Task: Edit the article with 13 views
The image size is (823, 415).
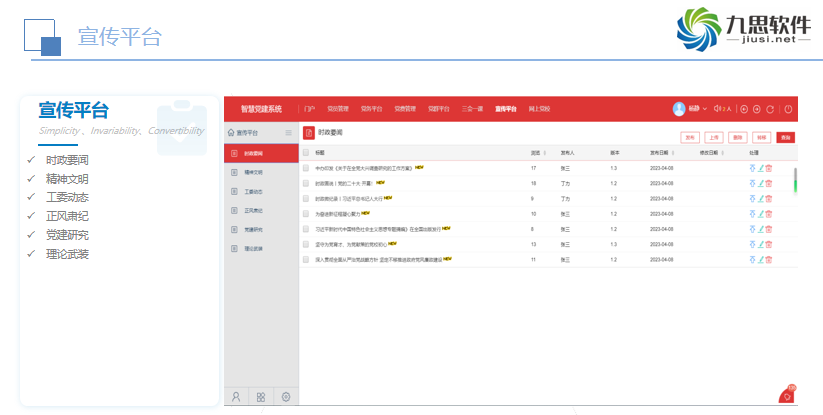Action: [761, 244]
